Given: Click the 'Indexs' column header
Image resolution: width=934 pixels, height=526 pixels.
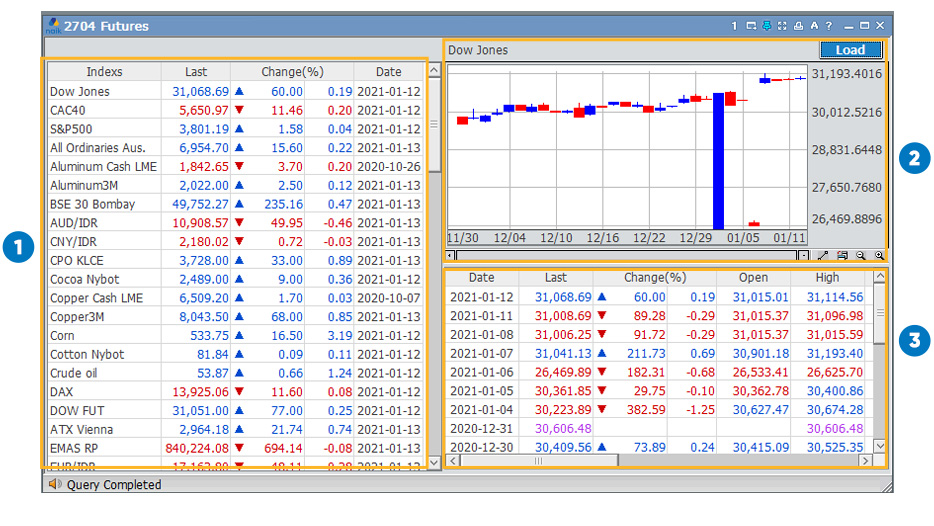Looking at the screenshot, I should [104, 72].
